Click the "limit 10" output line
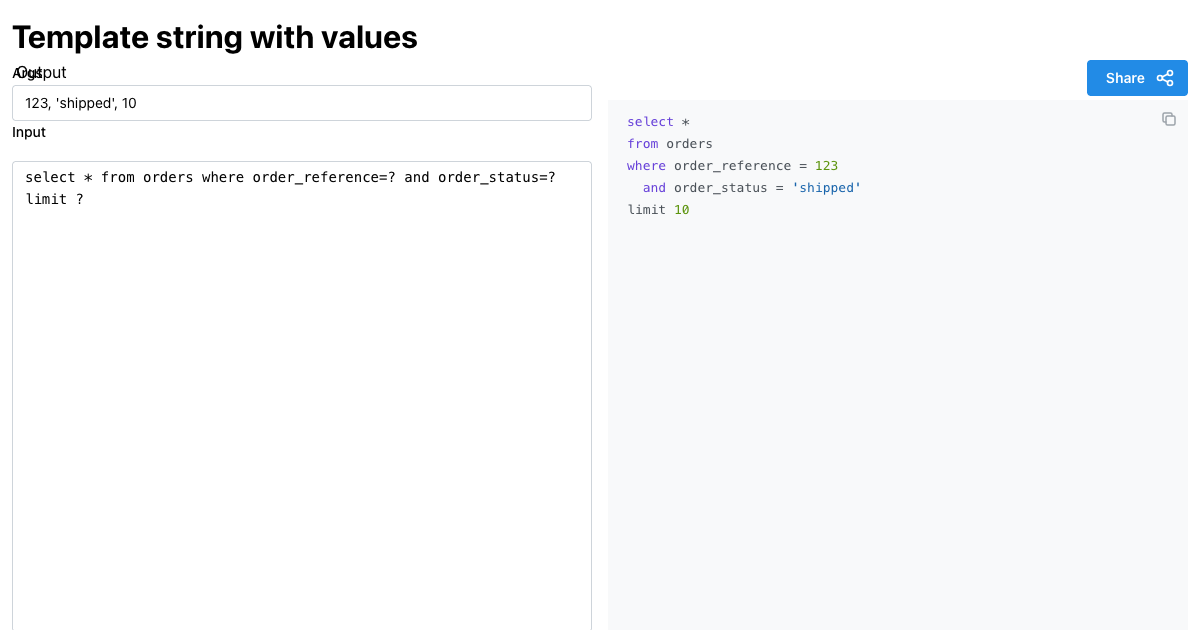 [x=659, y=210]
